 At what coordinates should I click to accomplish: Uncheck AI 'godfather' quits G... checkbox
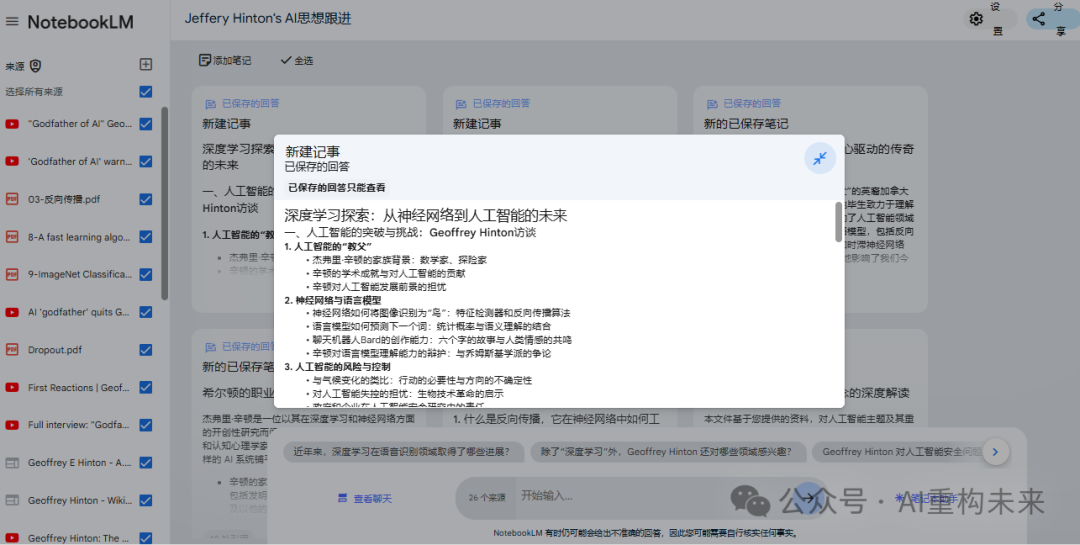pyautogui.click(x=145, y=312)
